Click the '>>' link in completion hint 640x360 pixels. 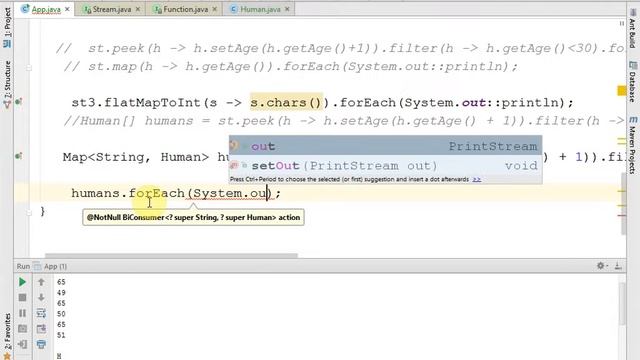477,179
